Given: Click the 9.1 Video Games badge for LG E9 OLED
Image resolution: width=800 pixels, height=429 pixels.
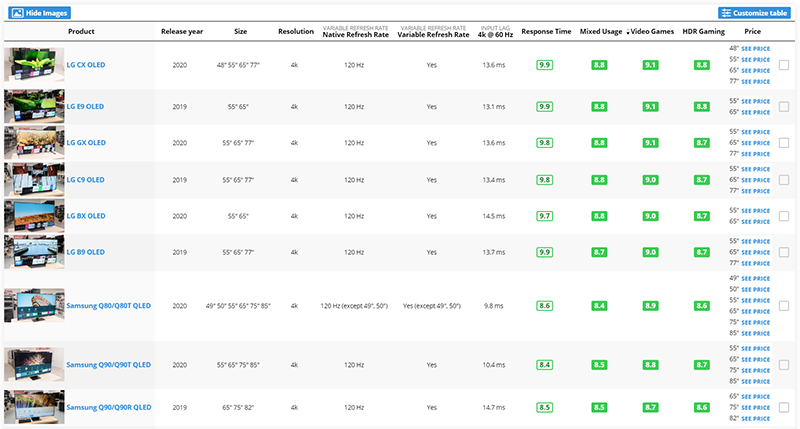Looking at the screenshot, I should click(650, 107).
